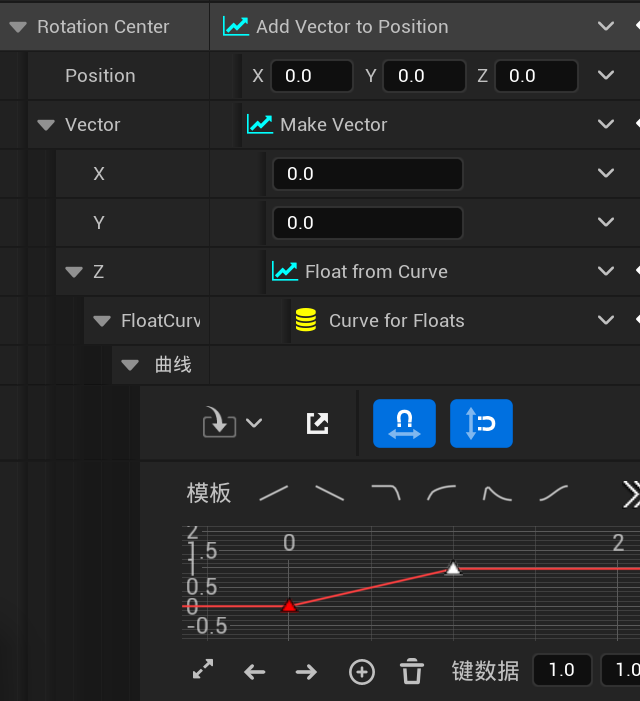Viewport: 640px width, 701px height.
Task: Toggle horizontal snapping button
Action: (404, 423)
